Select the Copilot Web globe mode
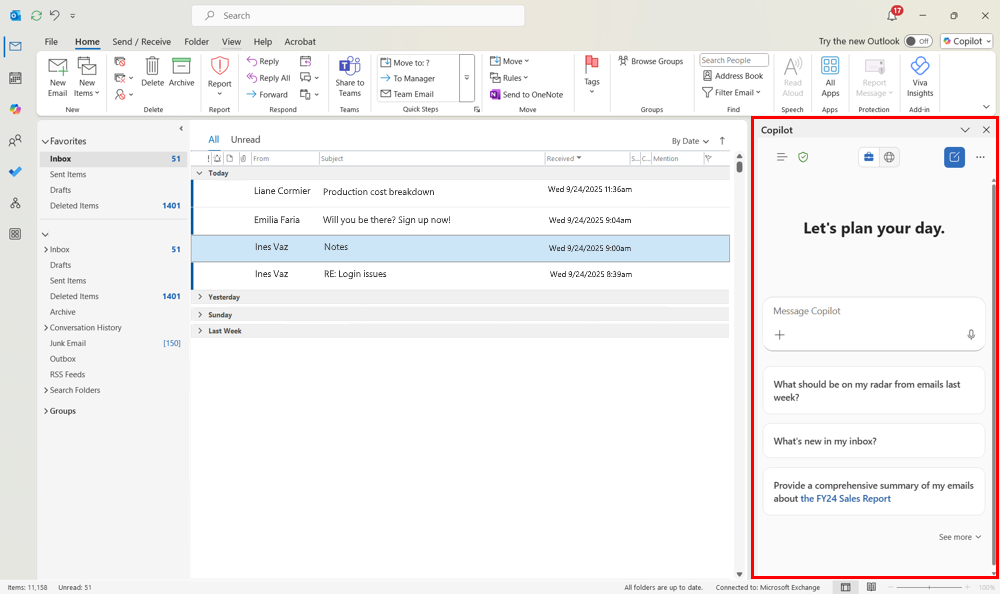 tap(889, 157)
